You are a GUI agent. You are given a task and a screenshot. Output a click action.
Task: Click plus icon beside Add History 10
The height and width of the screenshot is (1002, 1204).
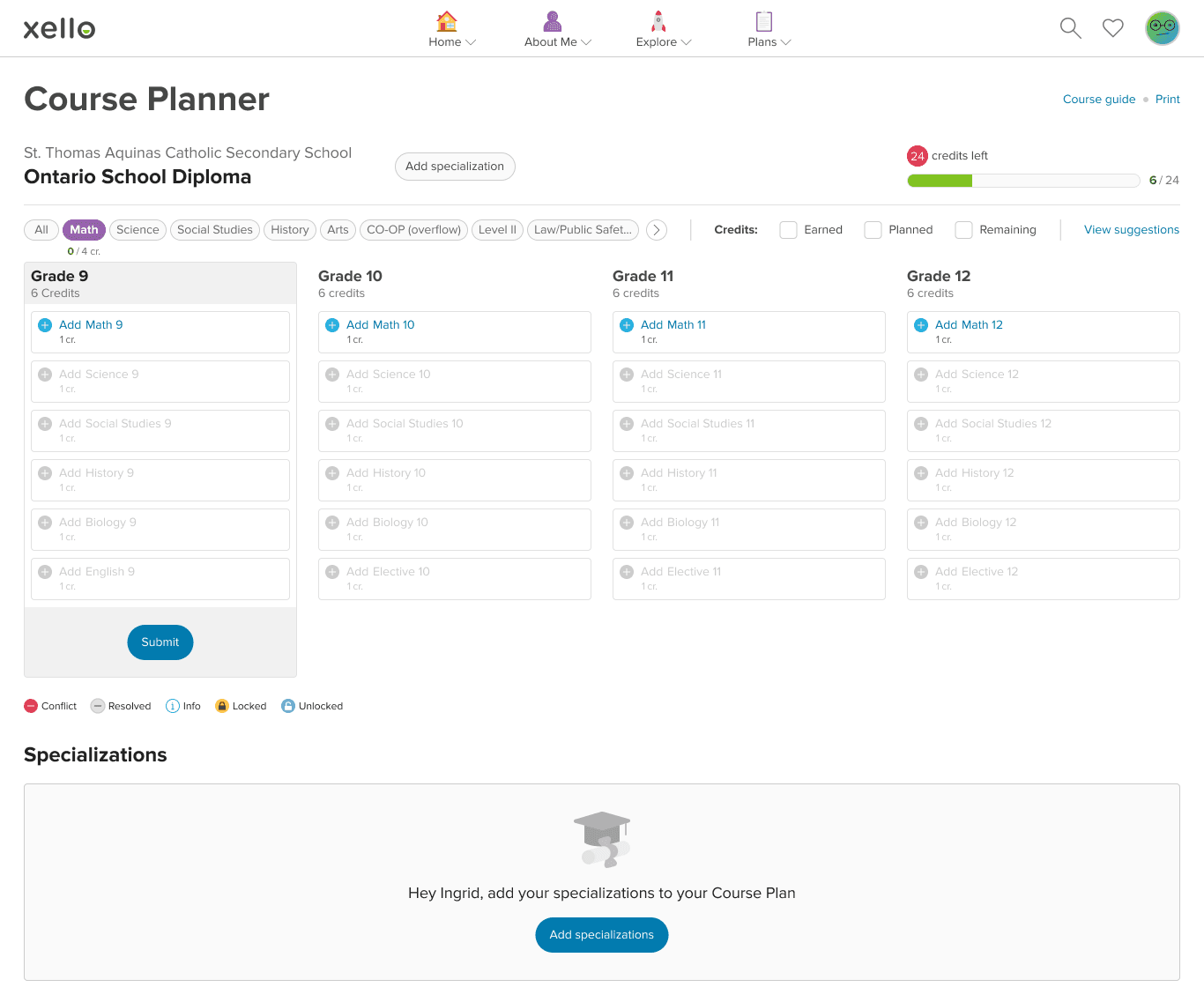[x=332, y=473]
